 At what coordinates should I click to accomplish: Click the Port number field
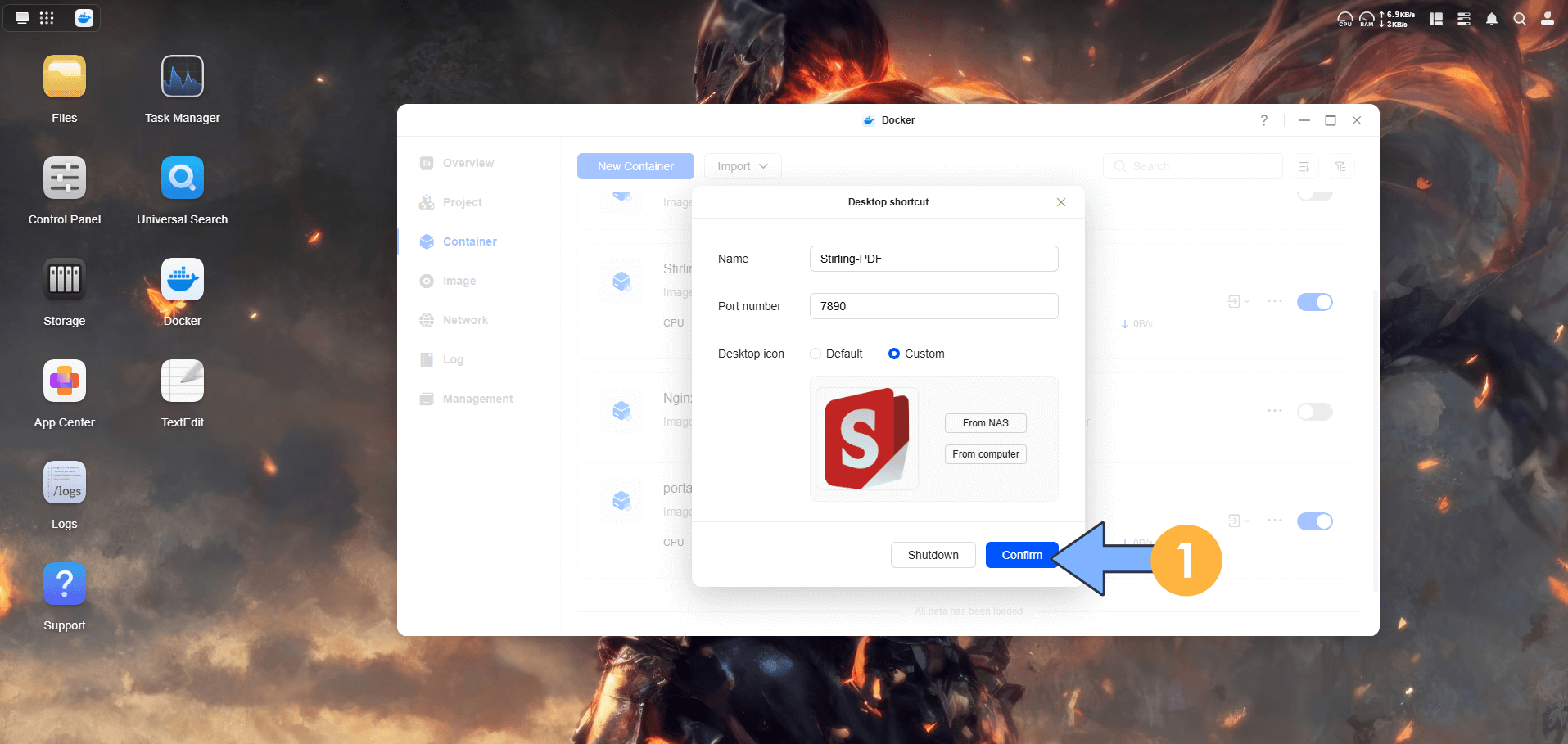coord(934,306)
